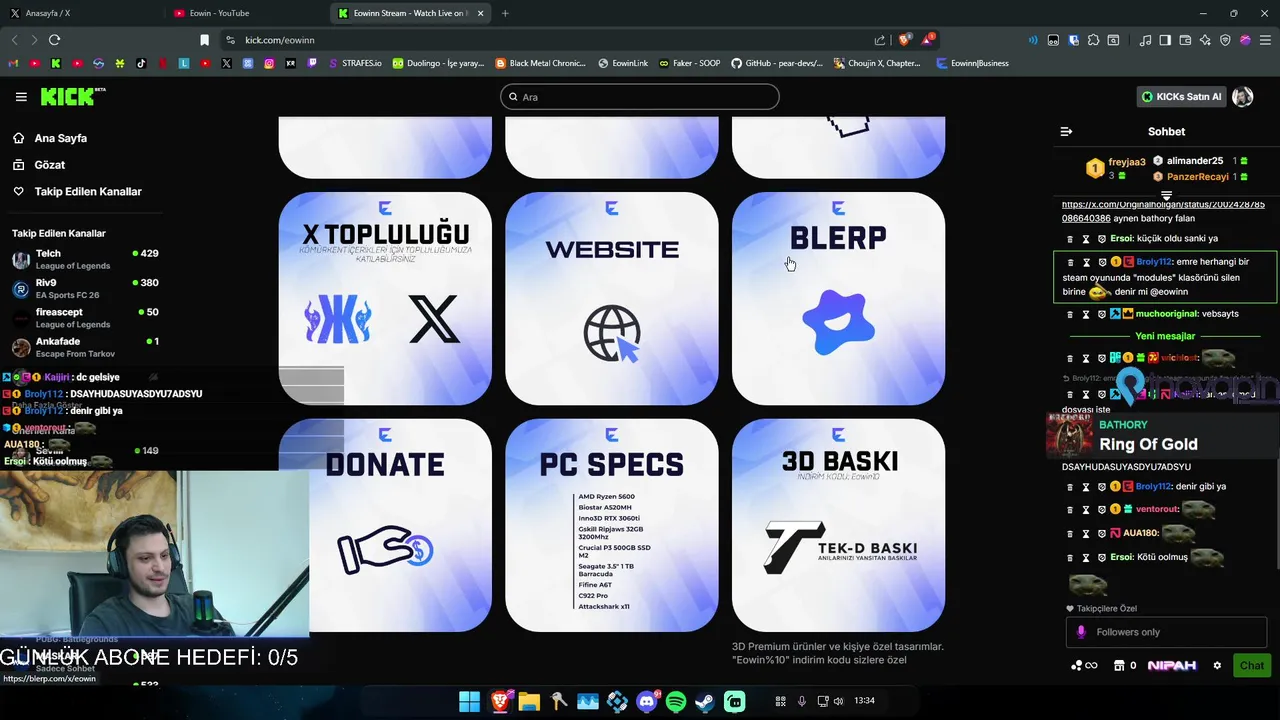
Task: Open the STRAFES.io bookmark
Action: [x=354, y=63]
